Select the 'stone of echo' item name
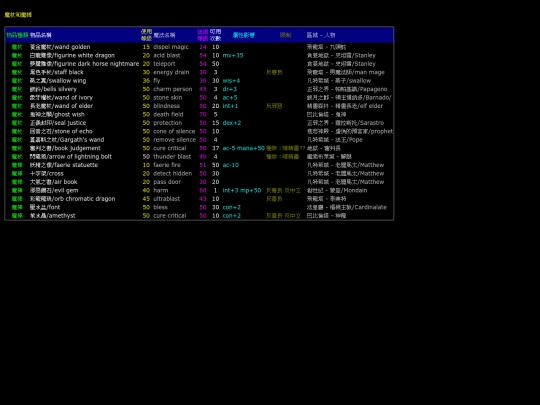Screen dimensions: 540x405 pos(61,131)
